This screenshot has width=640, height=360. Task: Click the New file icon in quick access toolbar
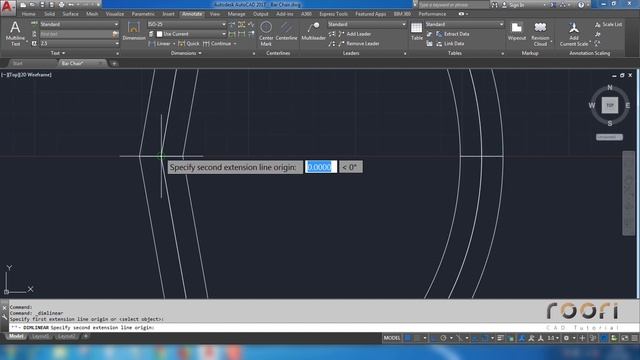(x=23, y=5)
